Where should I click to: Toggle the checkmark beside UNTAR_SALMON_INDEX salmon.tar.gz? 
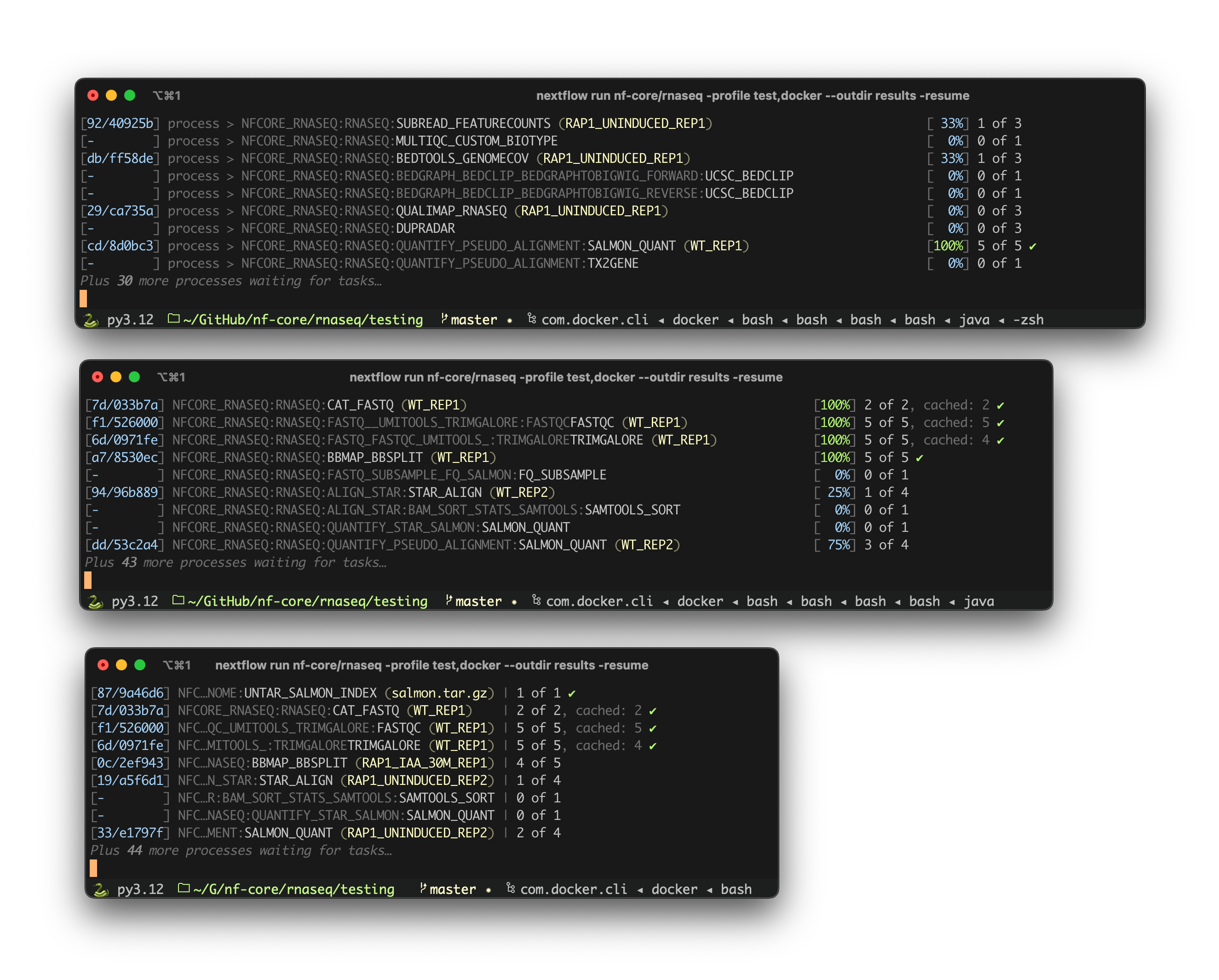[571, 693]
